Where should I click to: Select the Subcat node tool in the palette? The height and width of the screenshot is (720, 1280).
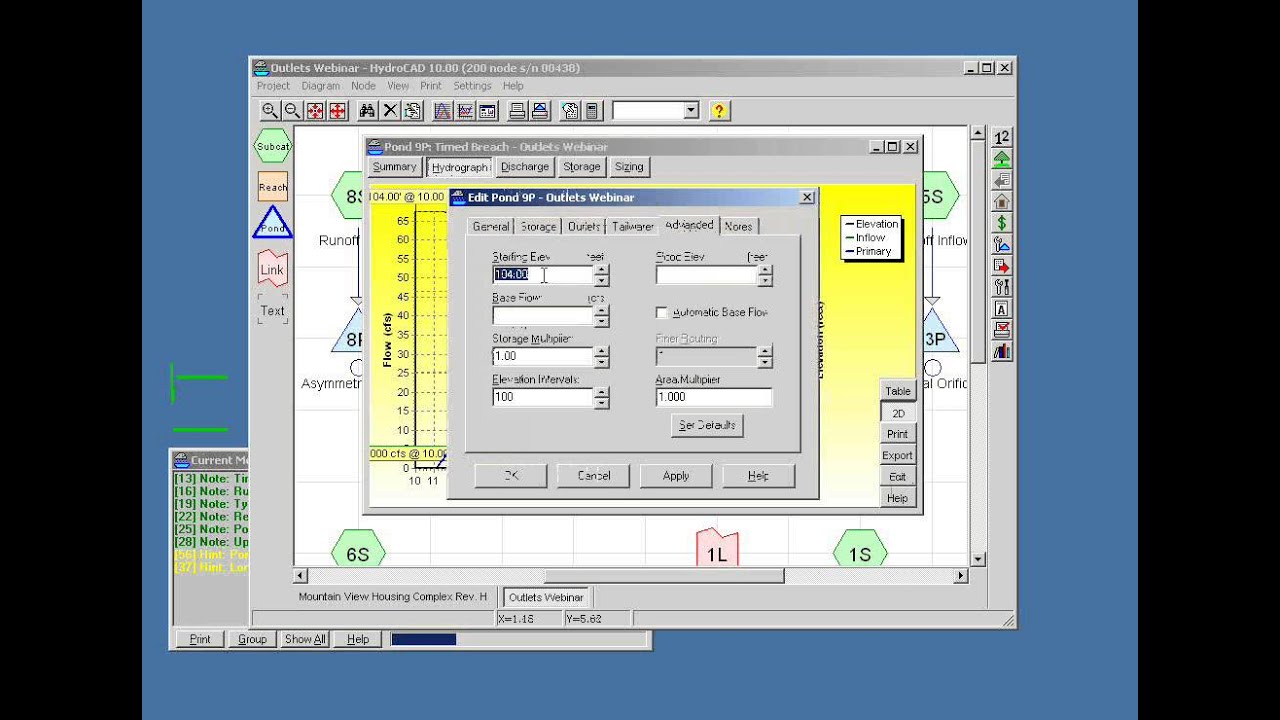pyautogui.click(x=272, y=146)
